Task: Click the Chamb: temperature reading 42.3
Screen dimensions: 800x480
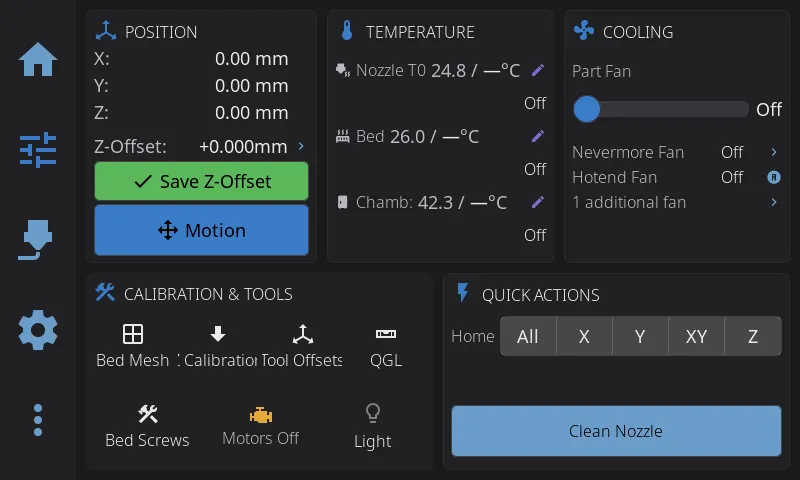Action: [x=435, y=203]
